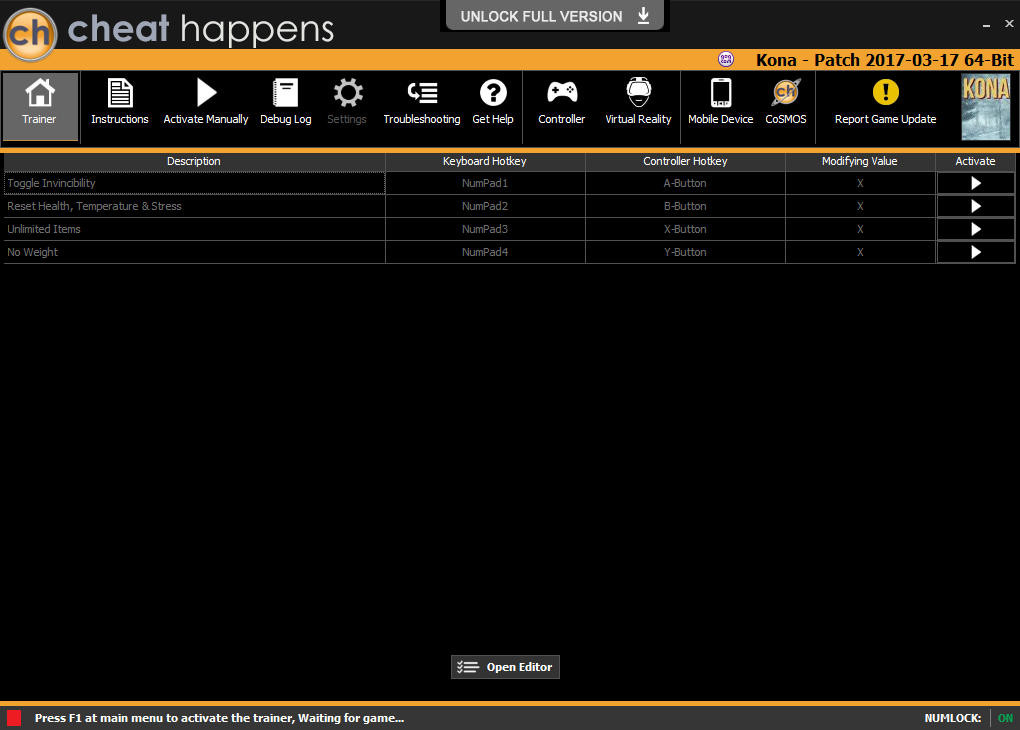The image size is (1020, 730).
Task: Click the NumPad1 hotkey cell
Action: pos(485,183)
